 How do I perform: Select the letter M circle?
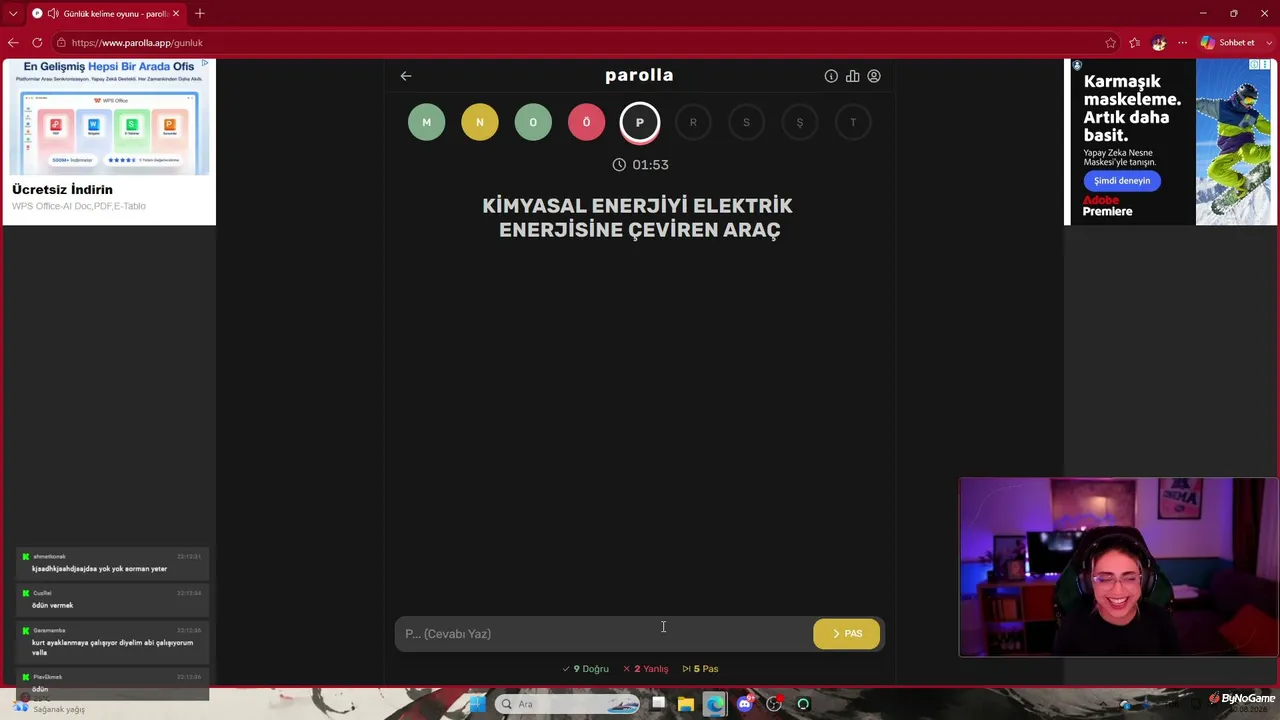pos(426,122)
